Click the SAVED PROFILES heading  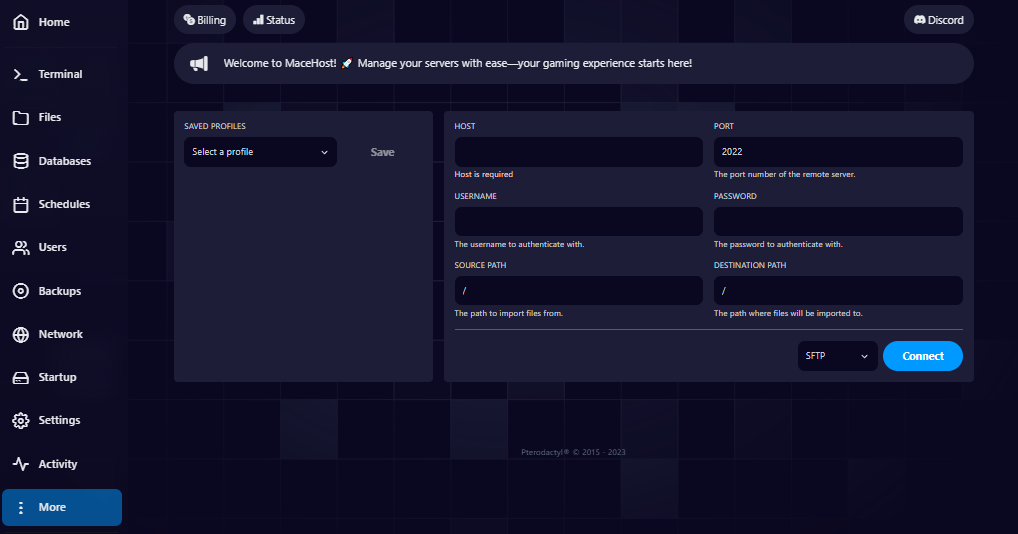(x=215, y=127)
